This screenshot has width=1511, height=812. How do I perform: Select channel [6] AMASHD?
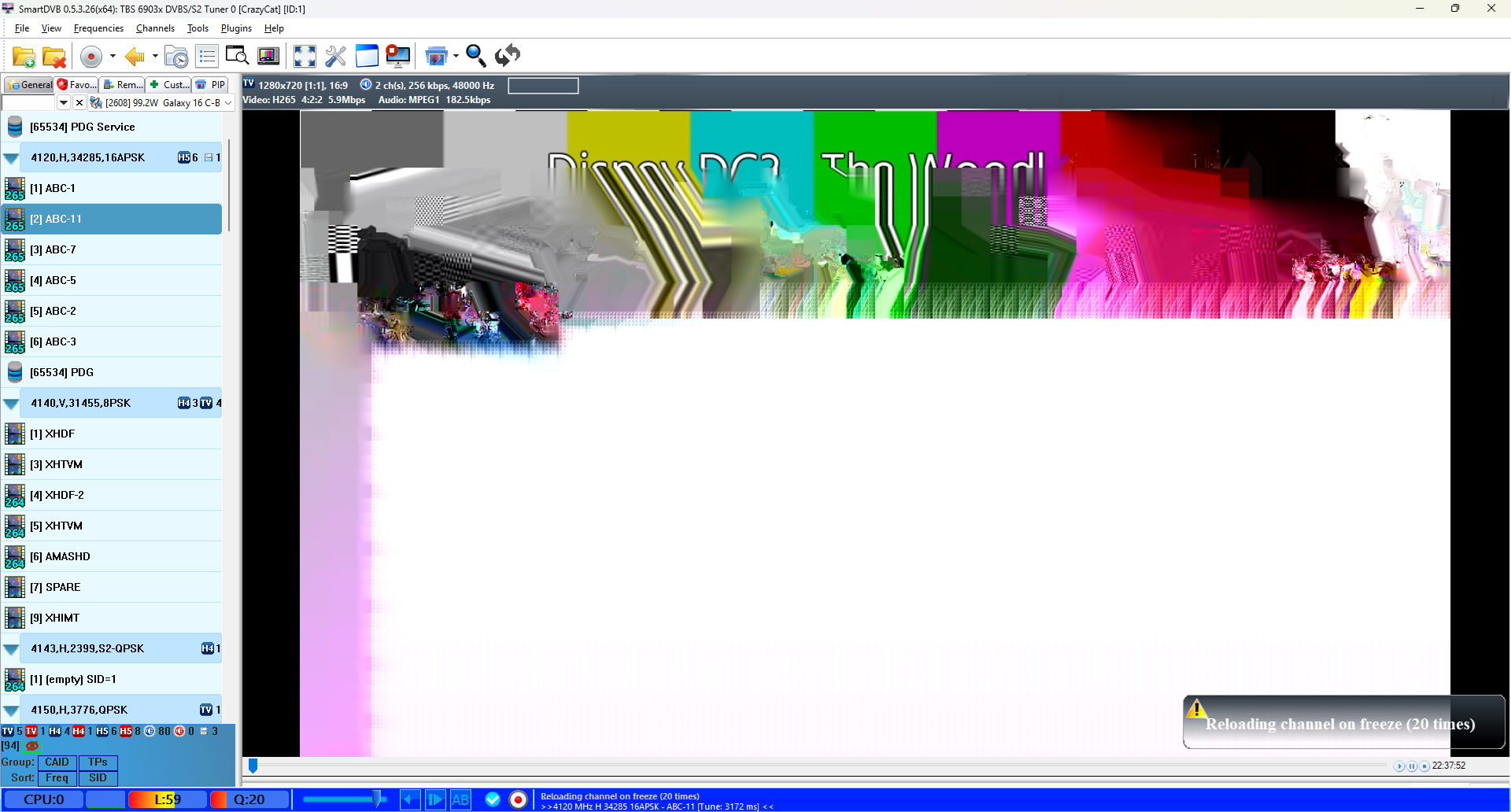pyautogui.click(x=112, y=557)
